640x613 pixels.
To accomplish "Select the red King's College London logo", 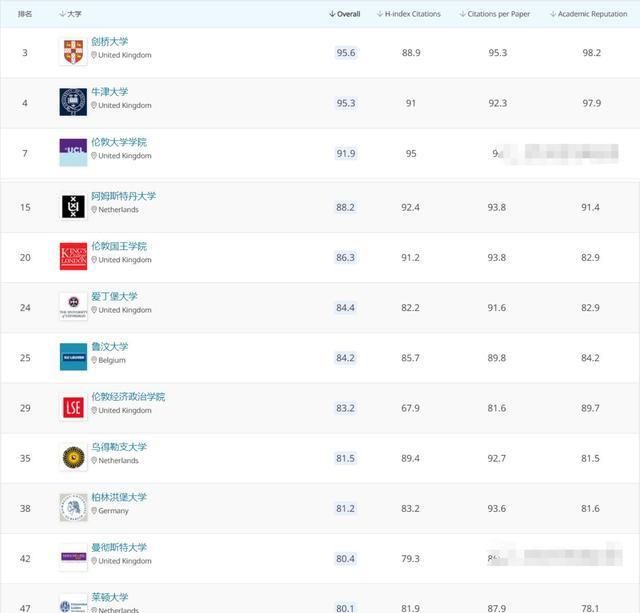I will pyautogui.click(x=73, y=256).
